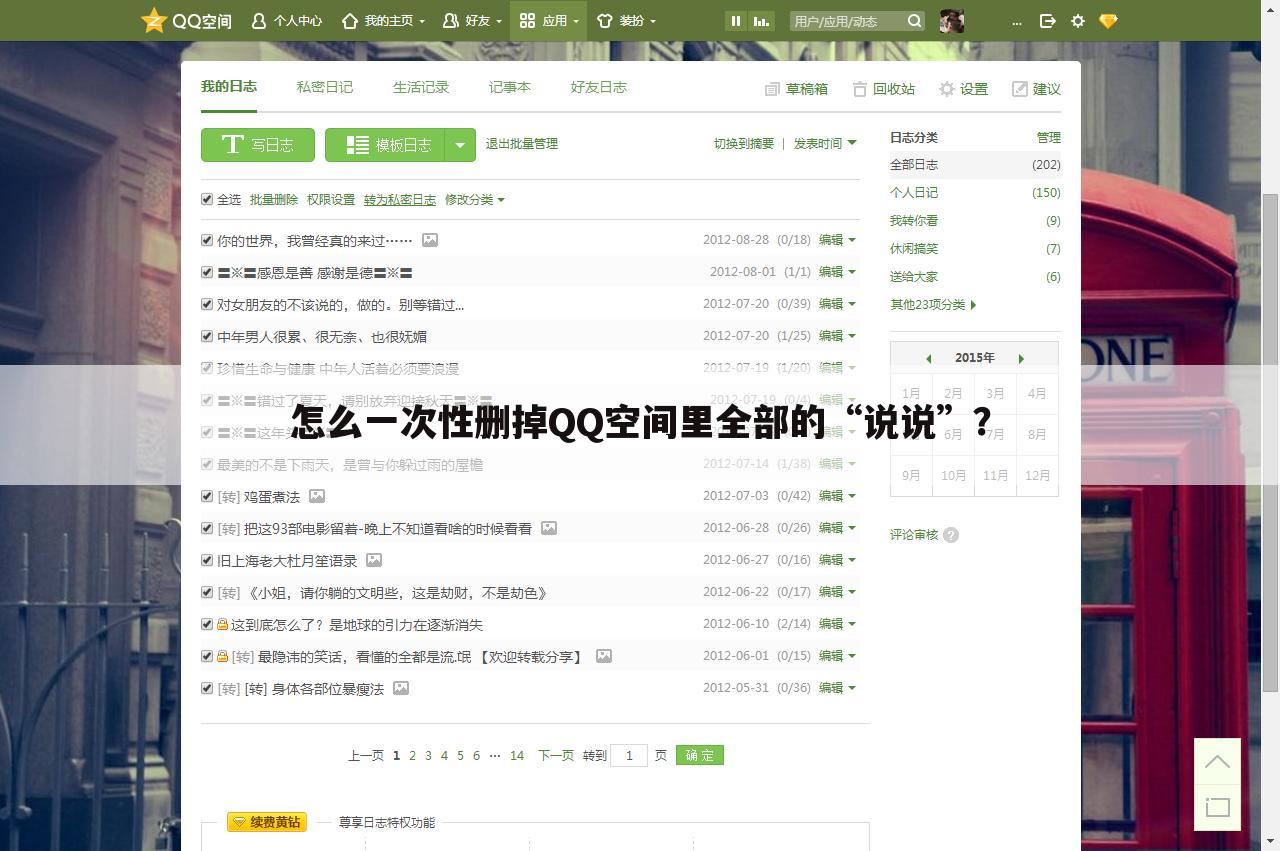1280x851 pixels.
Task: Toggle the 全选 select-all checkbox
Action: (207, 199)
